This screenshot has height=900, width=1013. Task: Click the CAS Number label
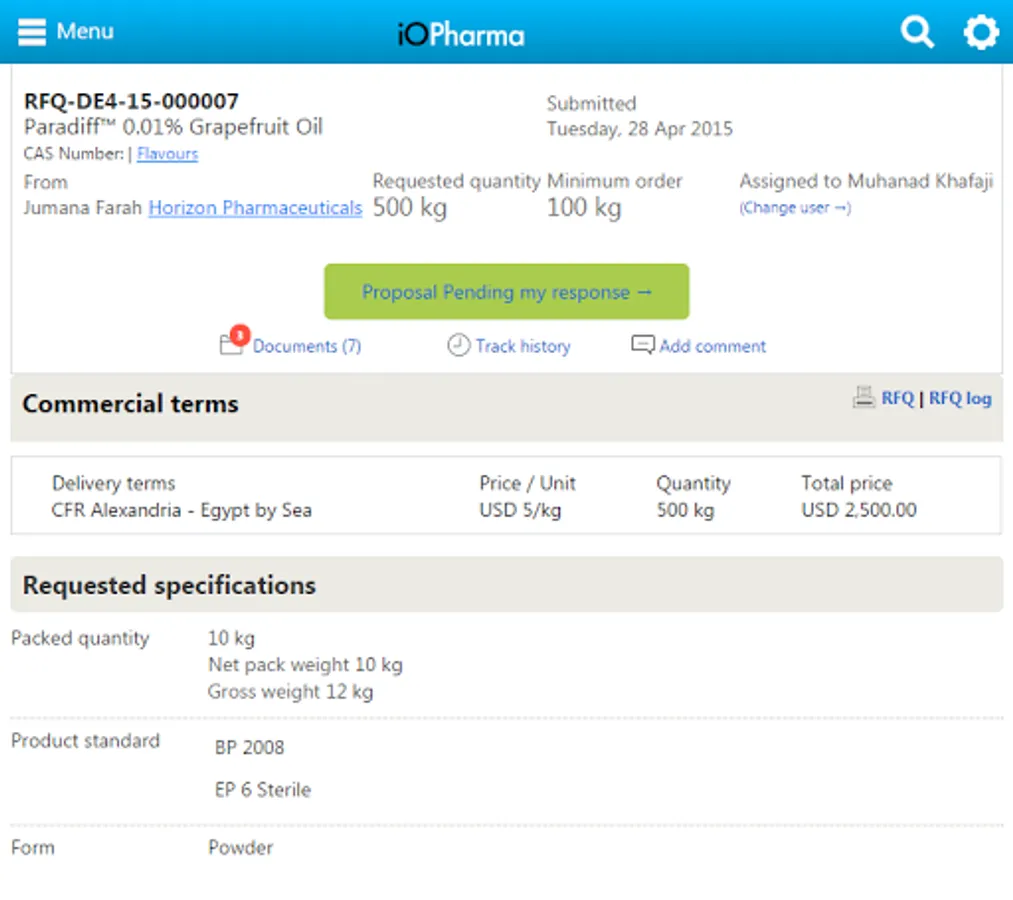74,154
